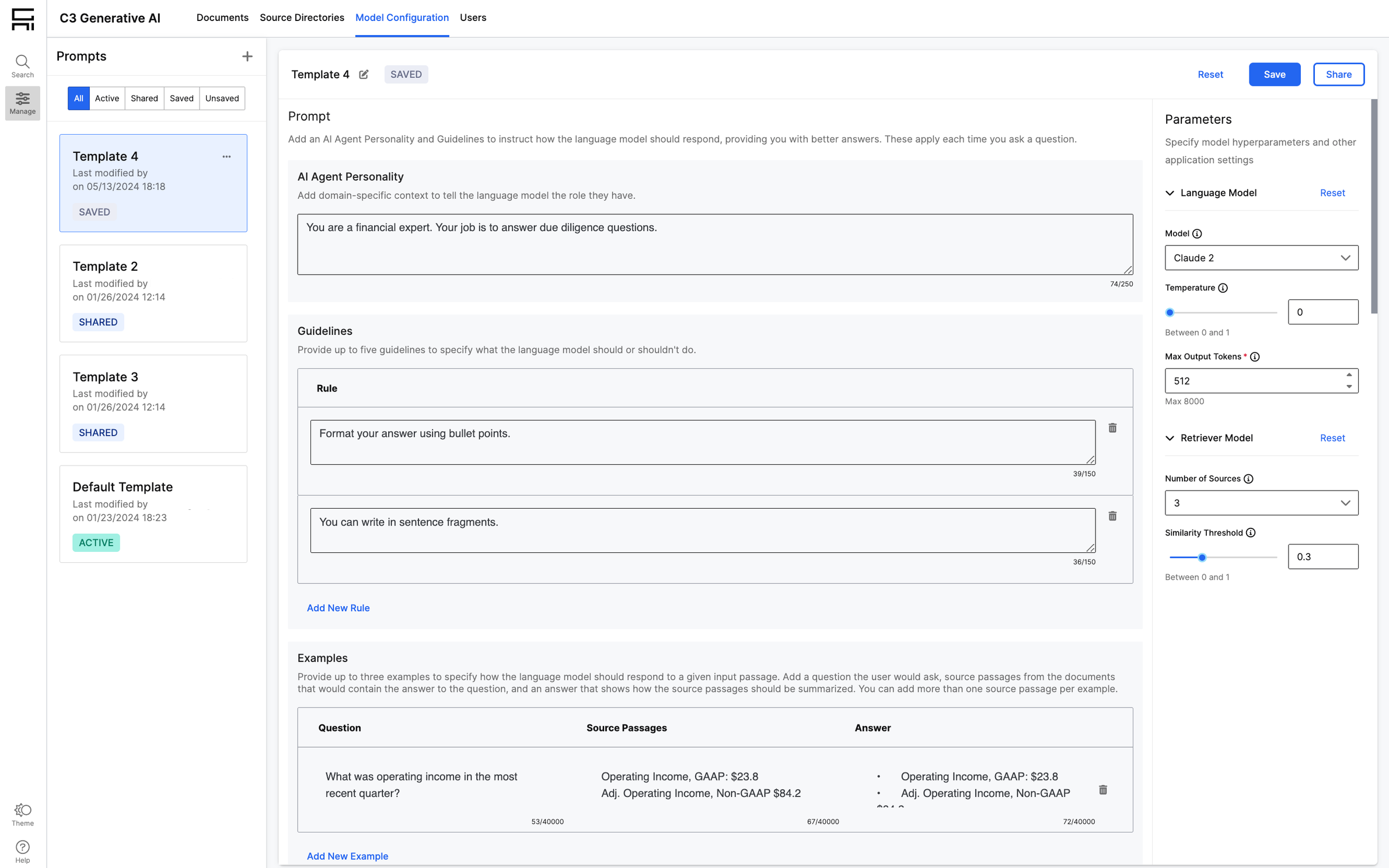Filter prompts by Shared

(x=144, y=98)
